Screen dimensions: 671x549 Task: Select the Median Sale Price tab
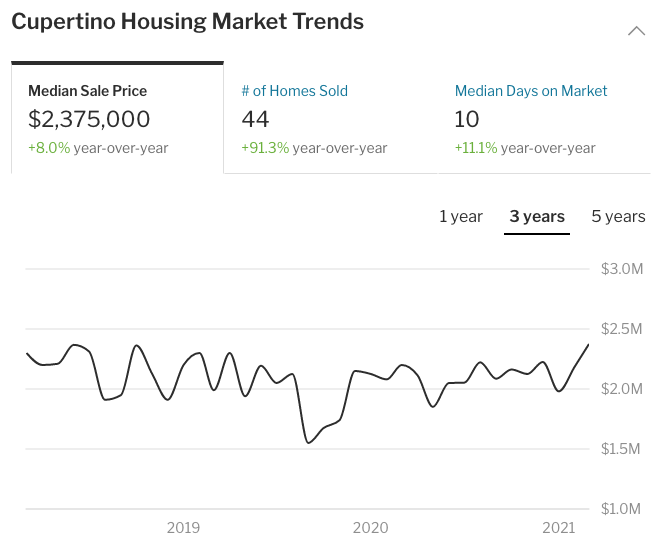coord(88,91)
